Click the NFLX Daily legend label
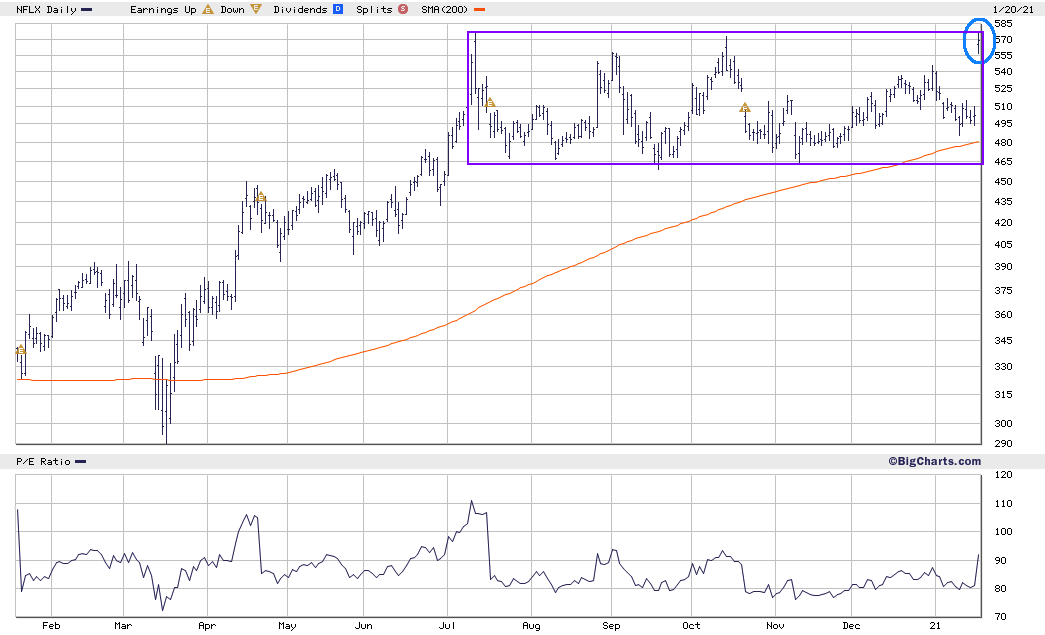 [x=46, y=10]
